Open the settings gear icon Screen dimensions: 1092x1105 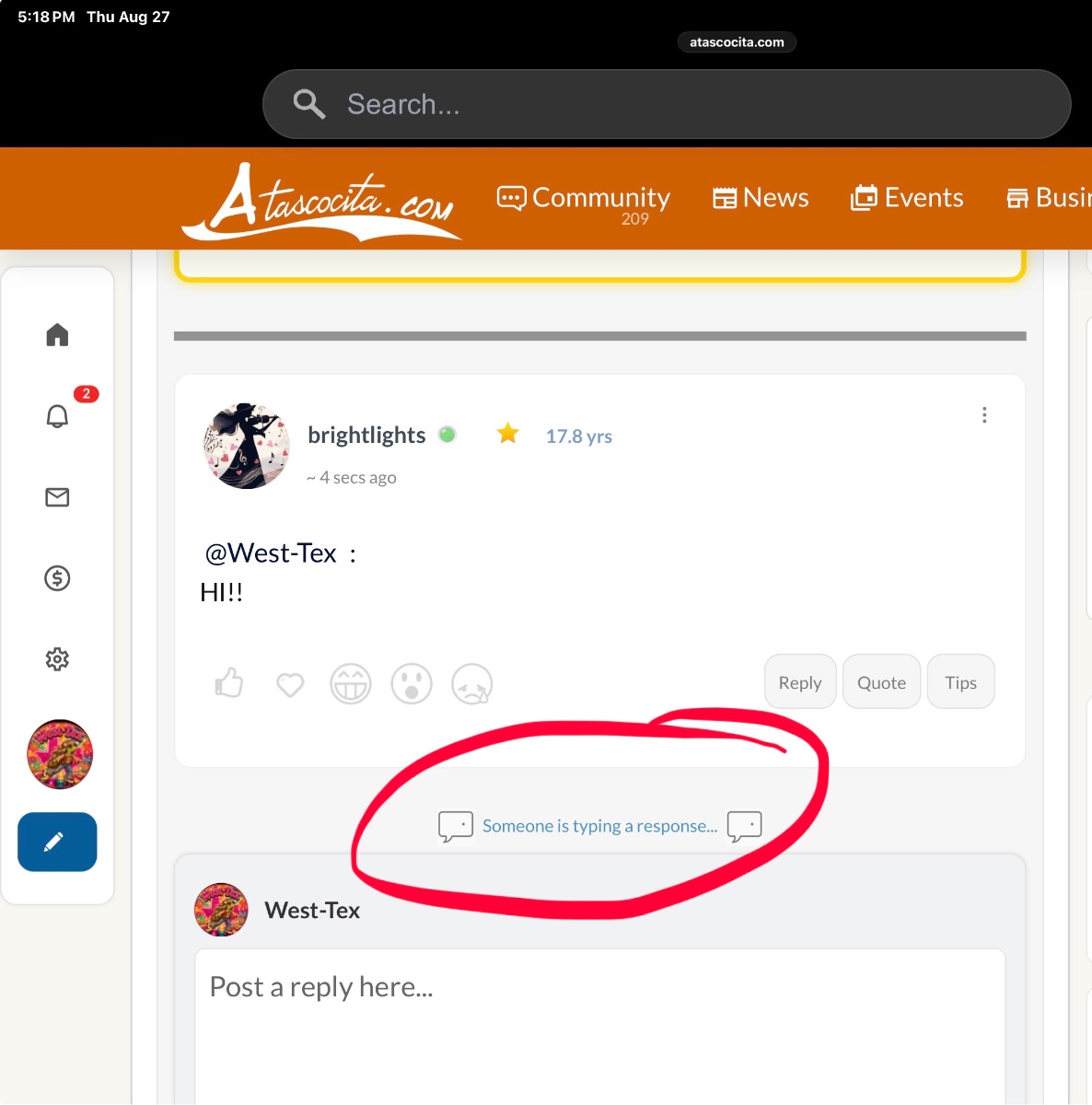point(57,659)
